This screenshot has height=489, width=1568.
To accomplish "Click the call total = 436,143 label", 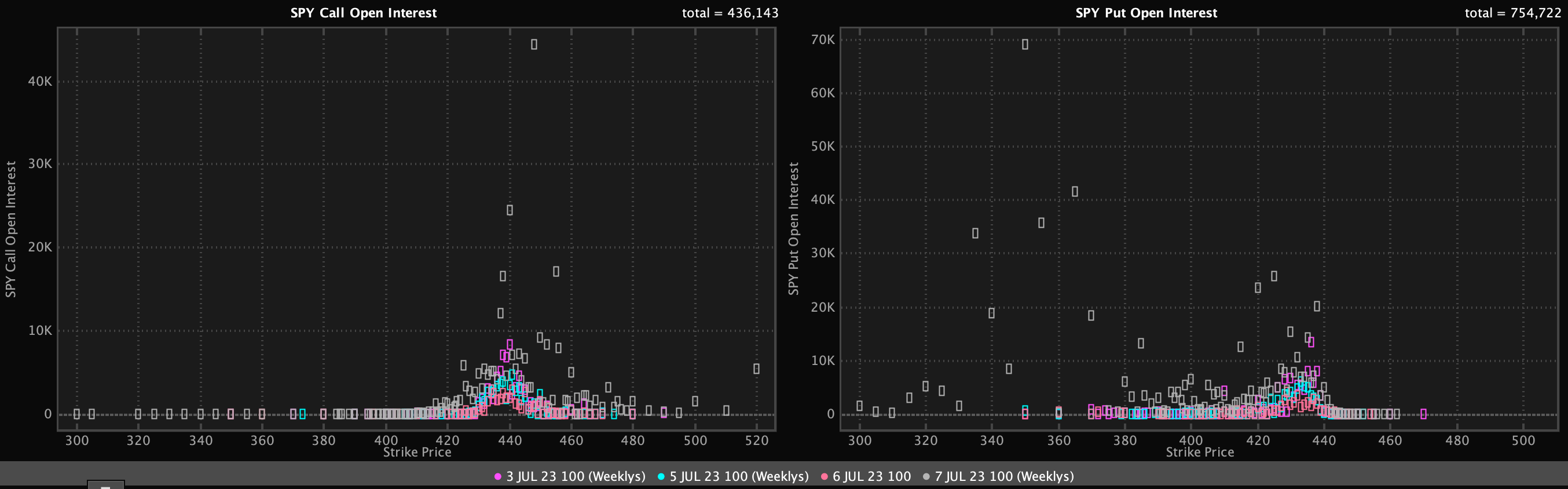I will coord(730,13).
